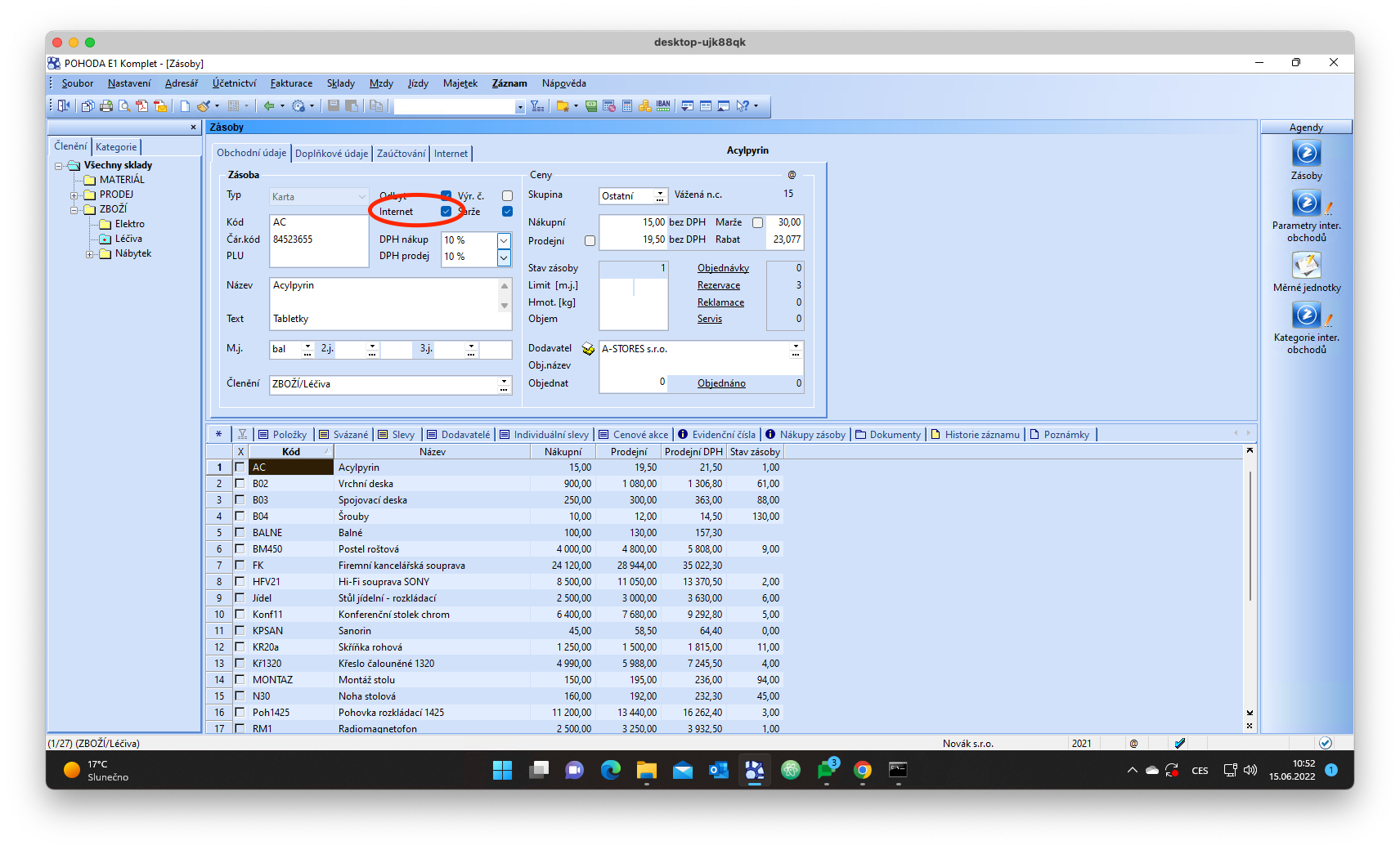Click into the Čár.kód input field

(318, 239)
